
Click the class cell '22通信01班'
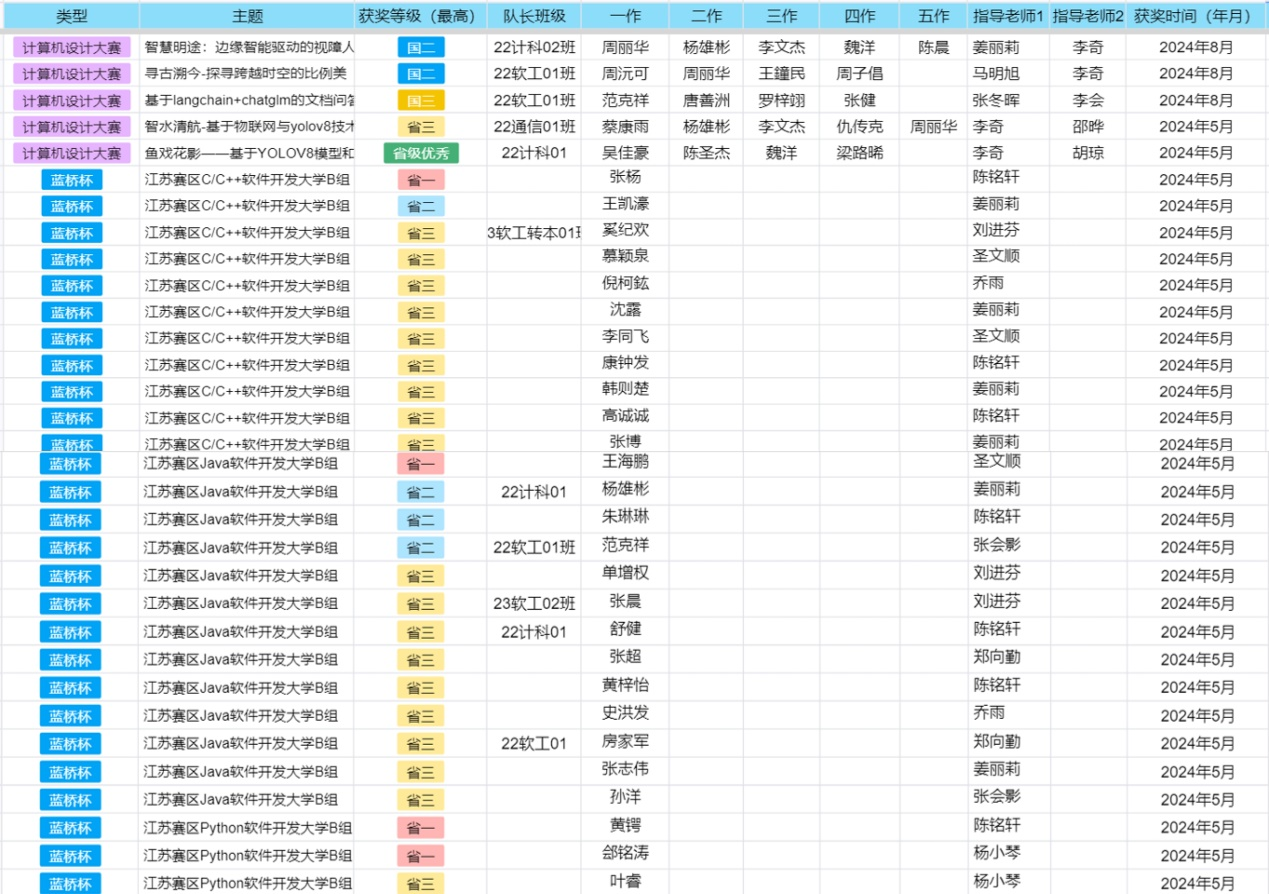(x=534, y=126)
